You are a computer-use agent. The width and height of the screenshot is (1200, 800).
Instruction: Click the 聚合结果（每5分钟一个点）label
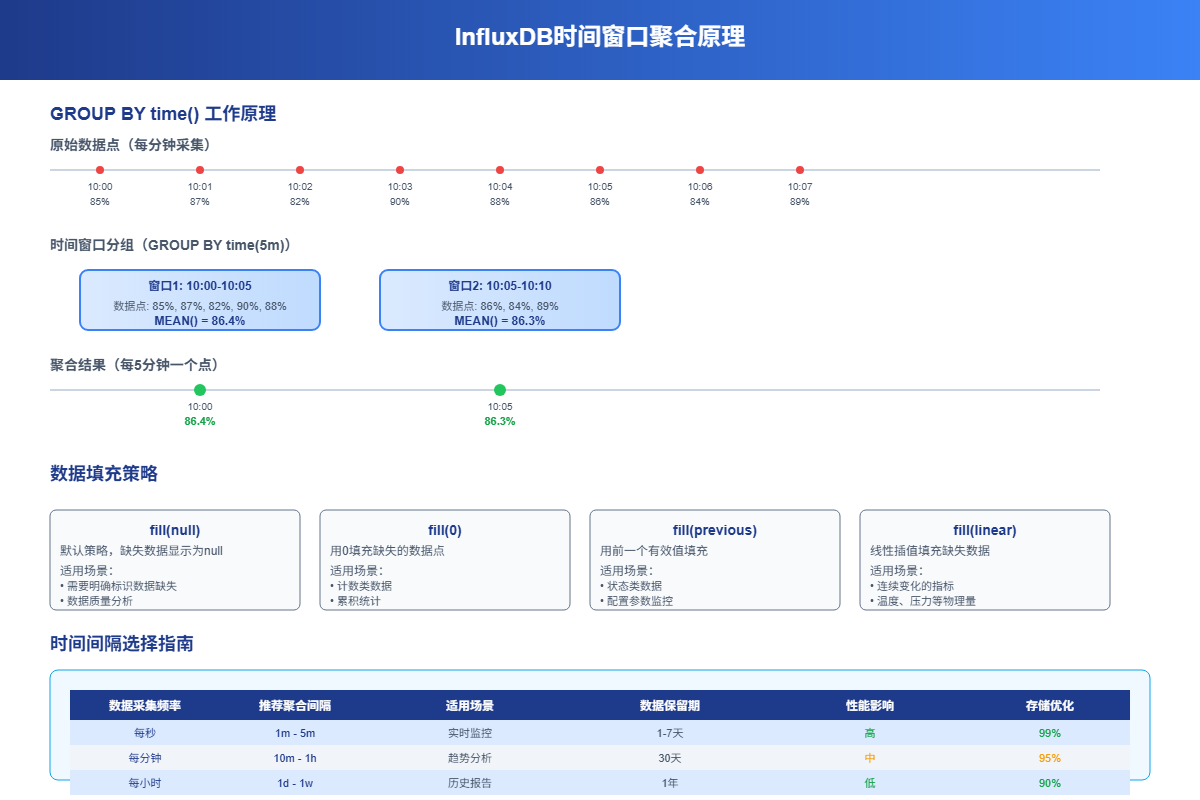135,365
